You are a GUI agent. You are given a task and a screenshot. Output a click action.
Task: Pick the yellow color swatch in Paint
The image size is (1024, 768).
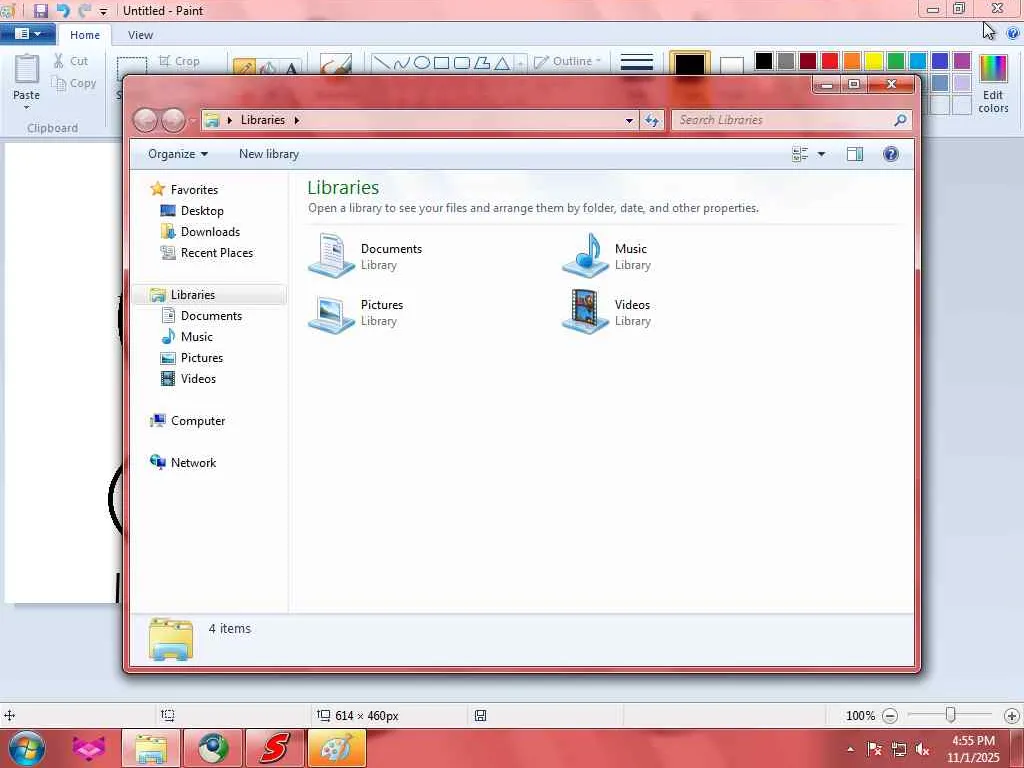874,61
